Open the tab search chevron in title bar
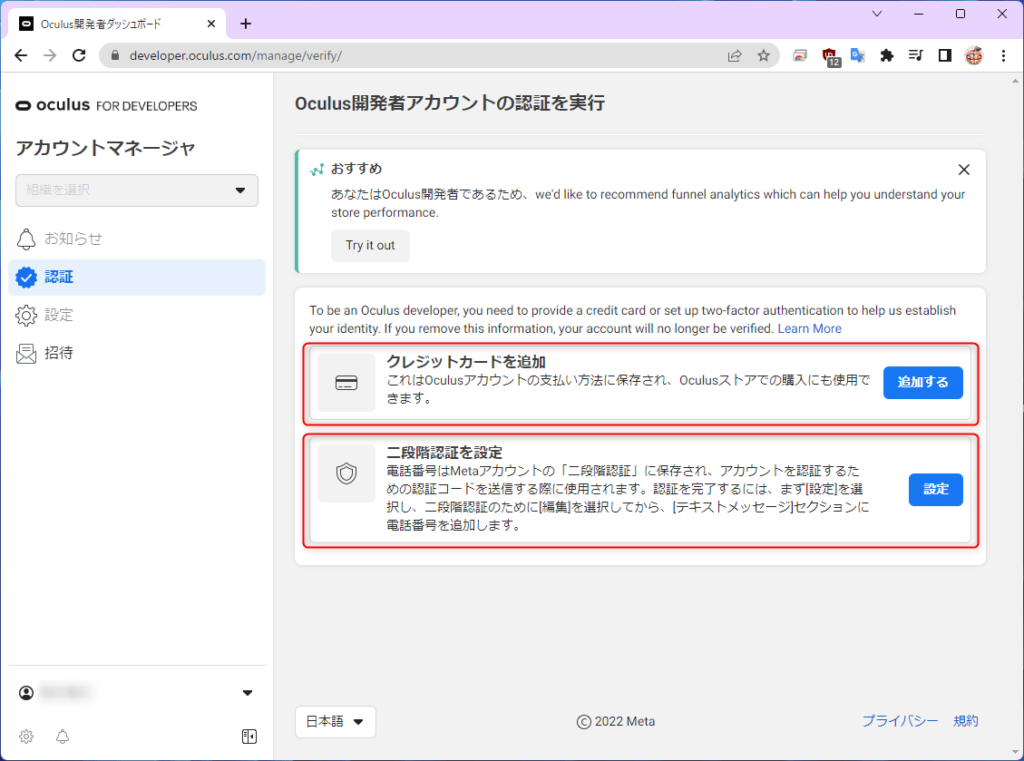The width and height of the screenshot is (1024, 761). click(877, 14)
